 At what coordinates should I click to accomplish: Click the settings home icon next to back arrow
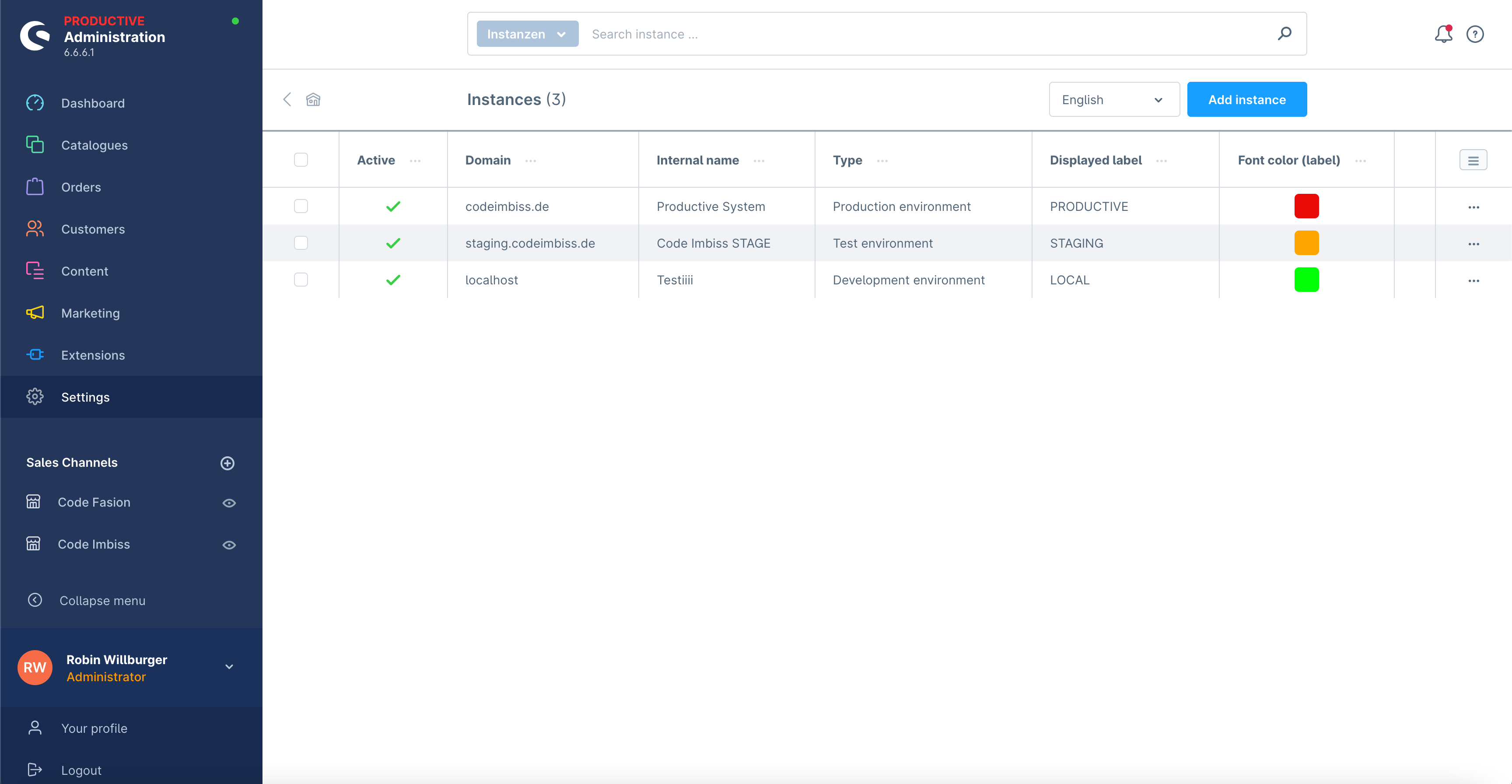[313, 99]
